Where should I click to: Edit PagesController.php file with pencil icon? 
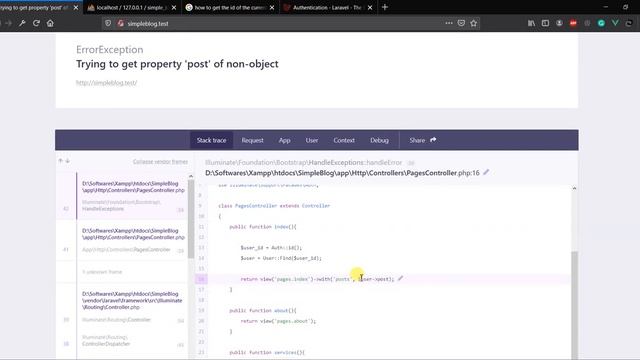tap(486, 172)
